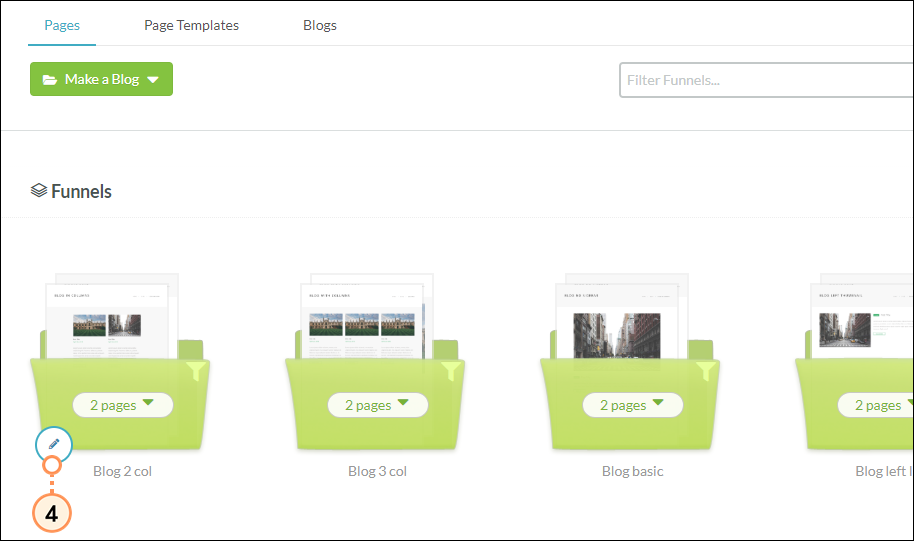Open the Blog 2 col page thumbnail
This screenshot has width=914, height=541.
(107, 321)
